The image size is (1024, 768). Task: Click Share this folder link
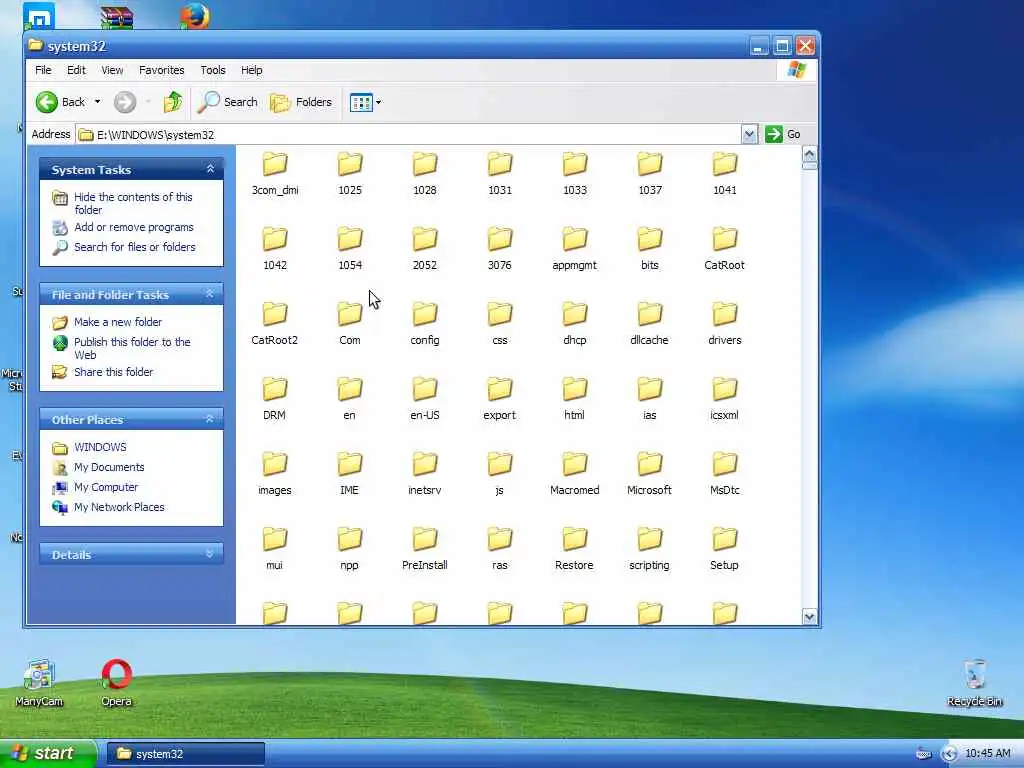tap(114, 372)
